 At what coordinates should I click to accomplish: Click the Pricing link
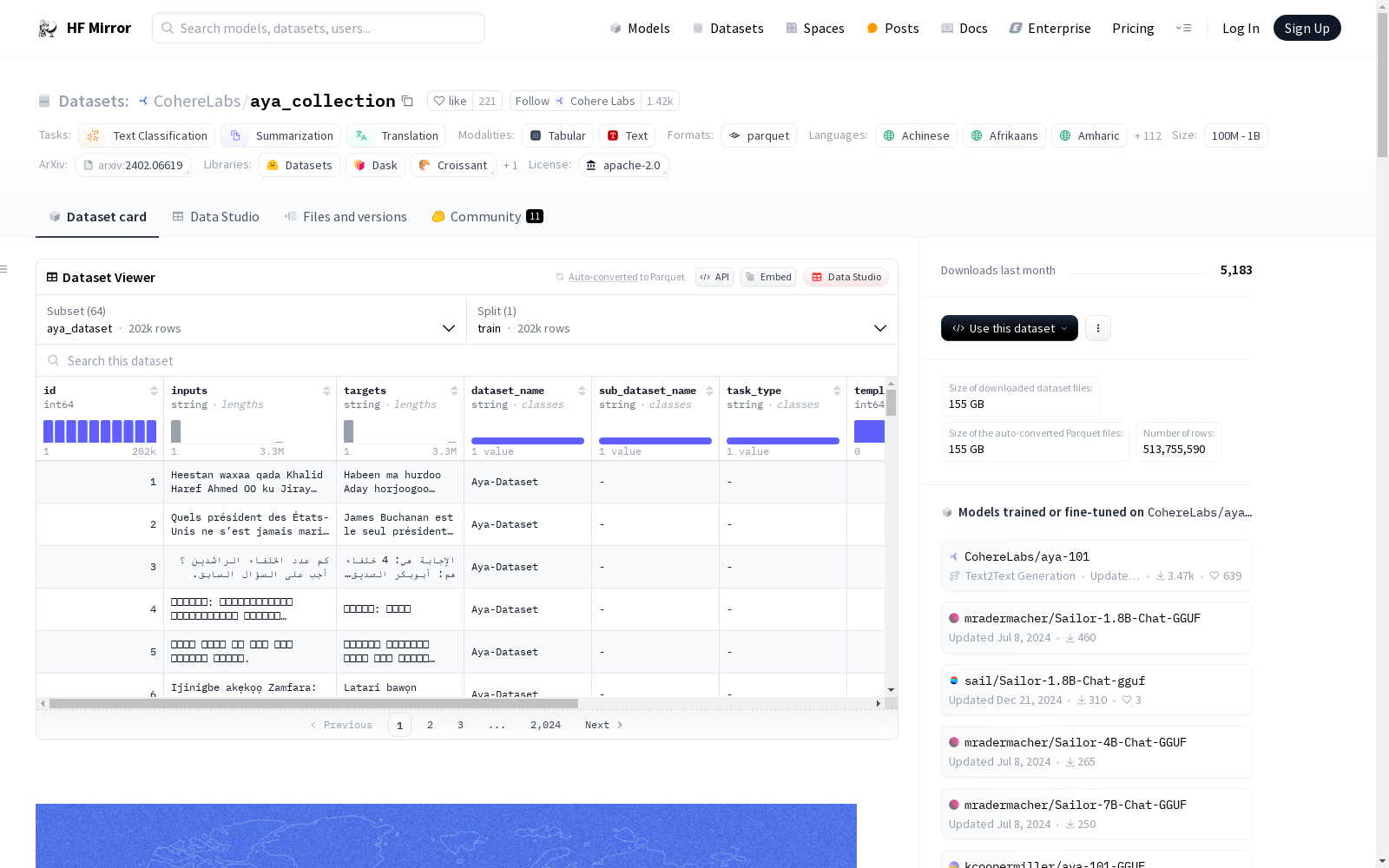tap(1133, 28)
